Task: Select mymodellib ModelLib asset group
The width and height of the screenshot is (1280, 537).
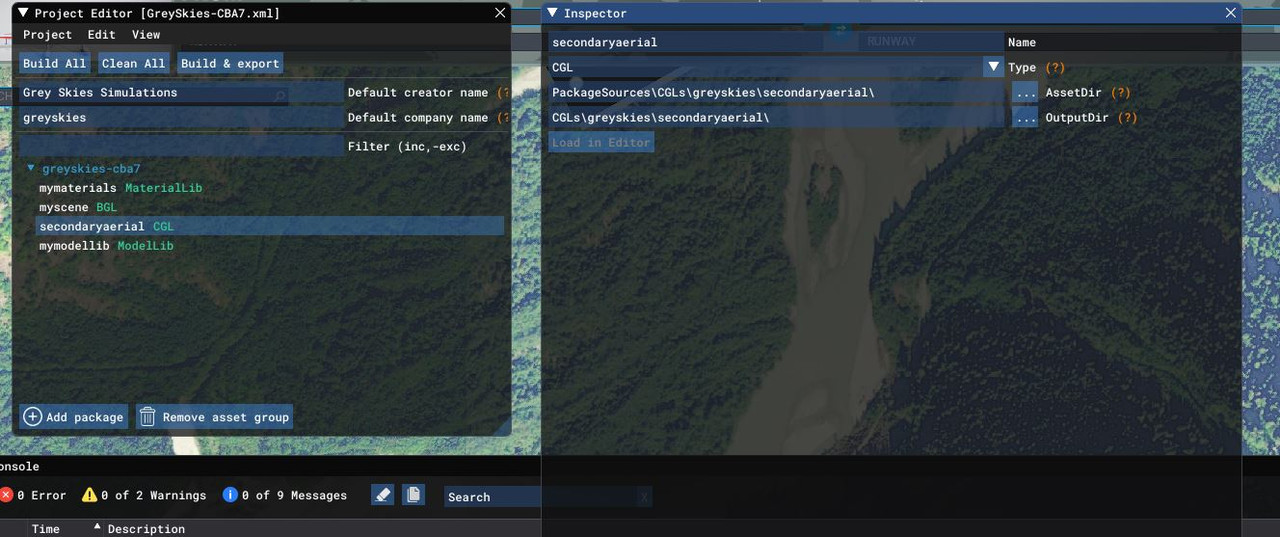Action: pyautogui.click(x=106, y=246)
